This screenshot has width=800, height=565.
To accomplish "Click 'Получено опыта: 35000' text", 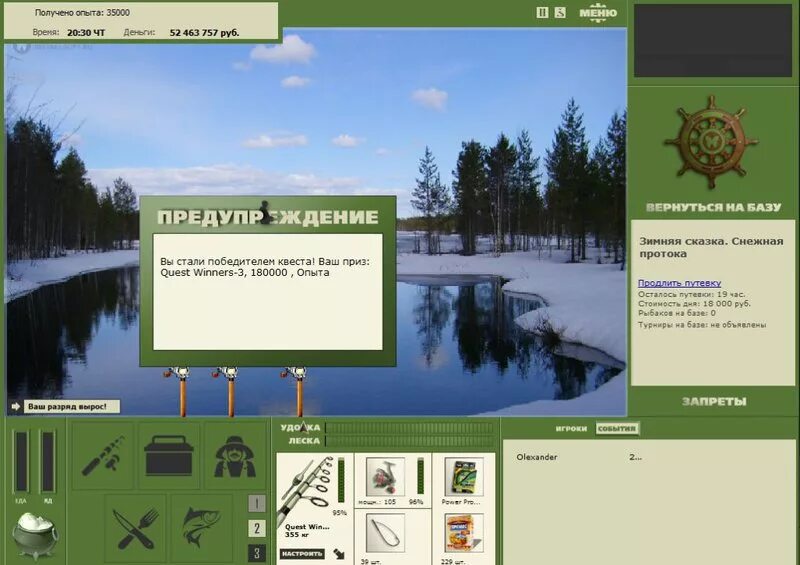I will [x=82, y=13].
